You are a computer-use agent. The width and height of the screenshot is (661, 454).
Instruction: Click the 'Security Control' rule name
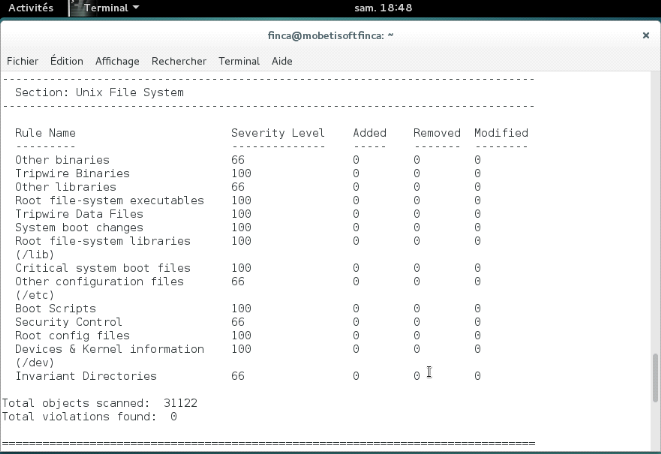pos(69,322)
